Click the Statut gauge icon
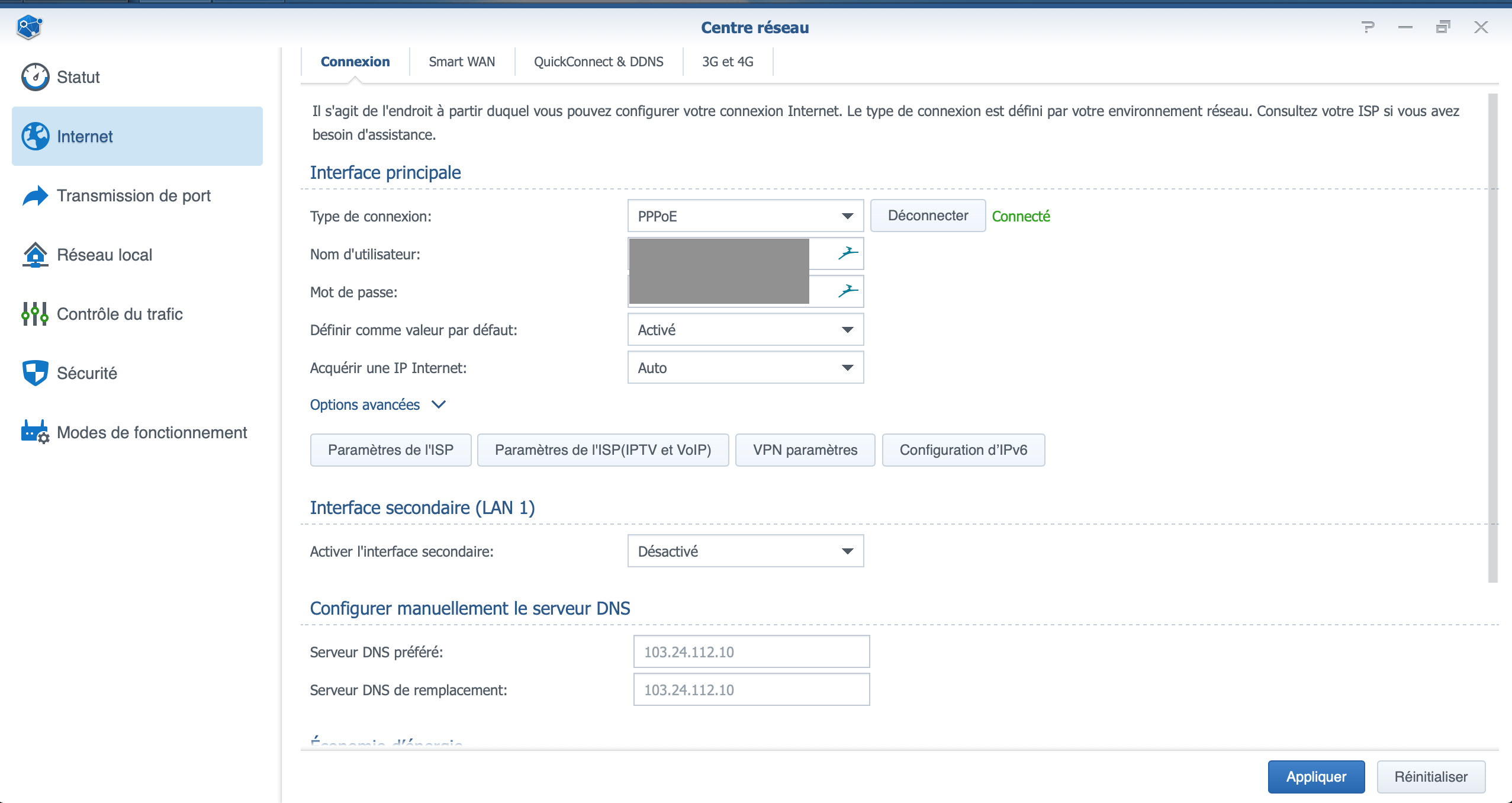The width and height of the screenshot is (1512, 803). click(x=36, y=77)
